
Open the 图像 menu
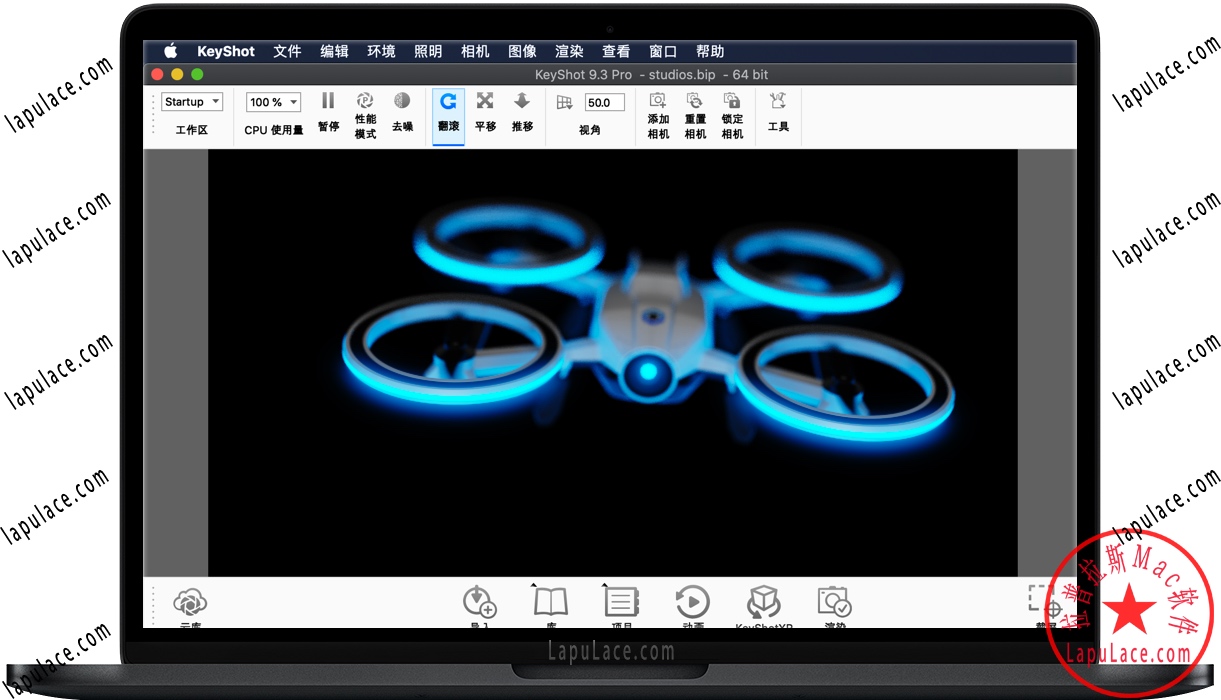(x=522, y=52)
